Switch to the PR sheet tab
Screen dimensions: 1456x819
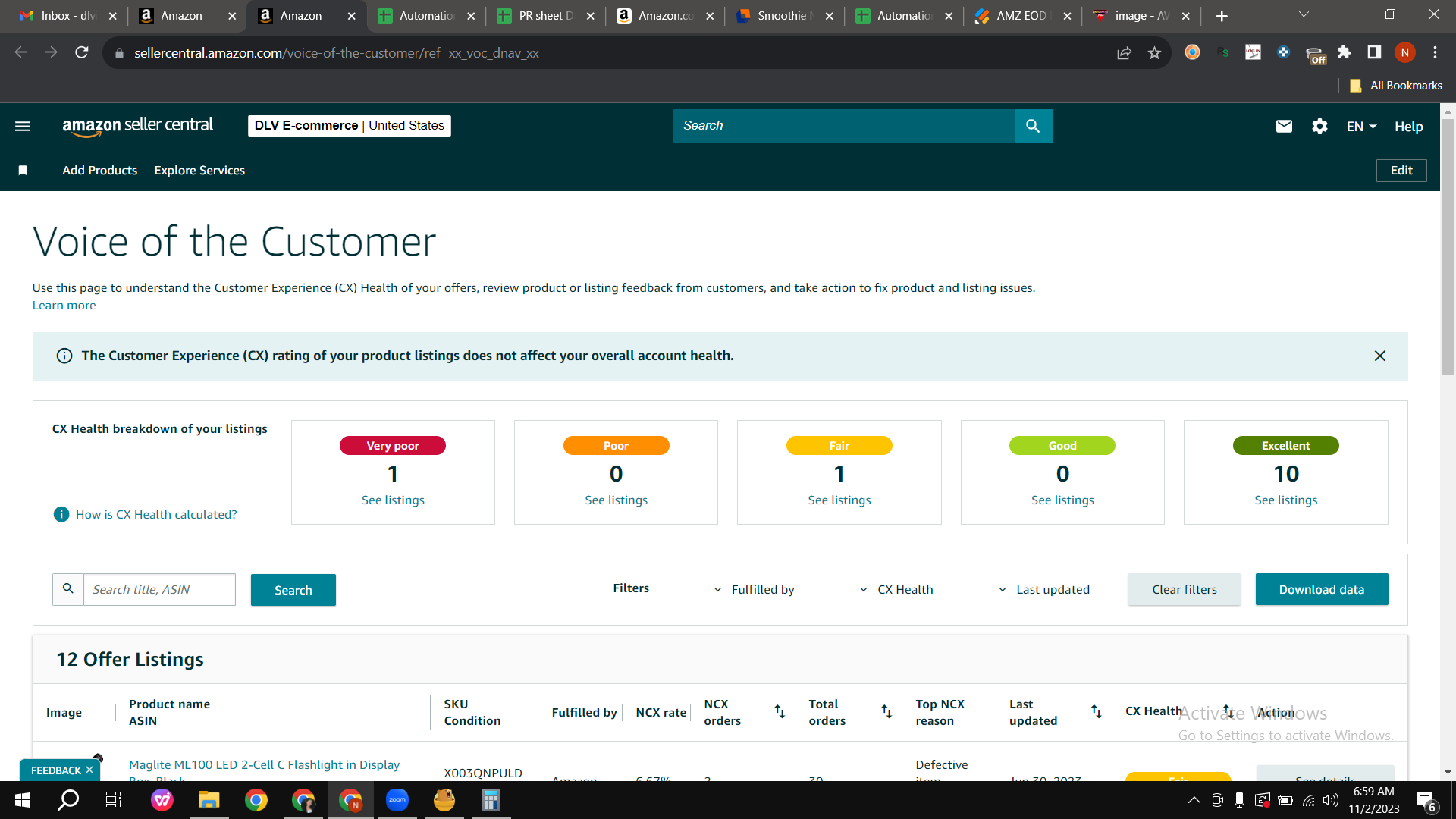(x=545, y=16)
